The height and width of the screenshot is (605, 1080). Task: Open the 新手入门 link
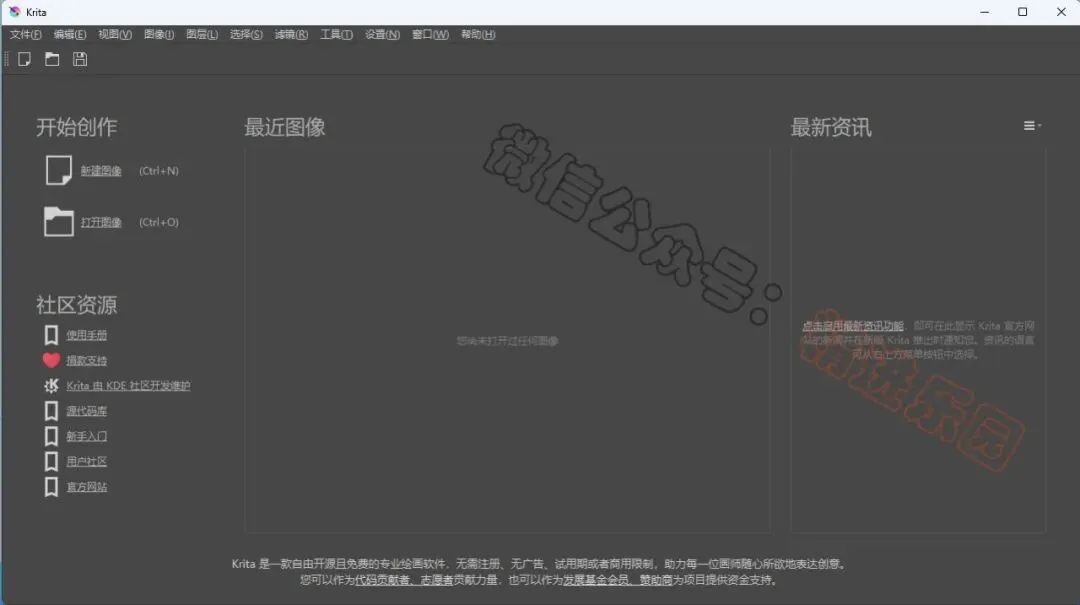point(87,436)
